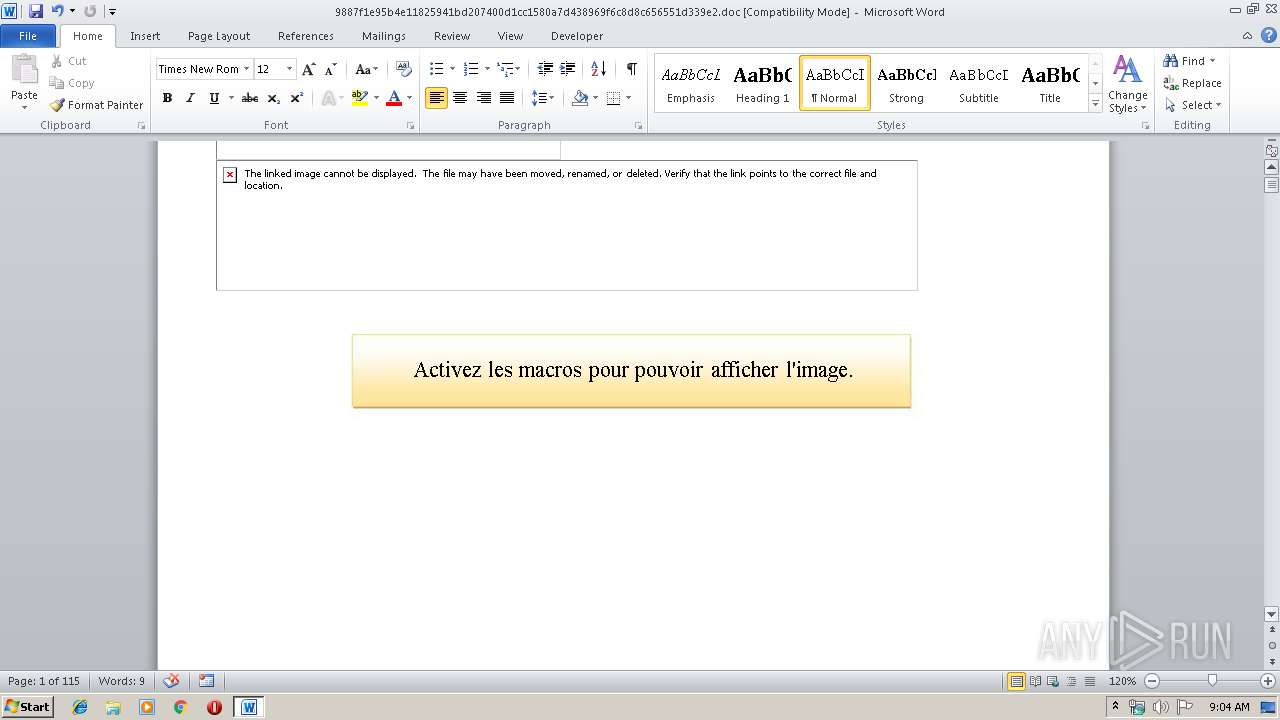This screenshot has width=1280, height=720.
Task: Click the Align Text Right icon
Action: click(484, 98)
